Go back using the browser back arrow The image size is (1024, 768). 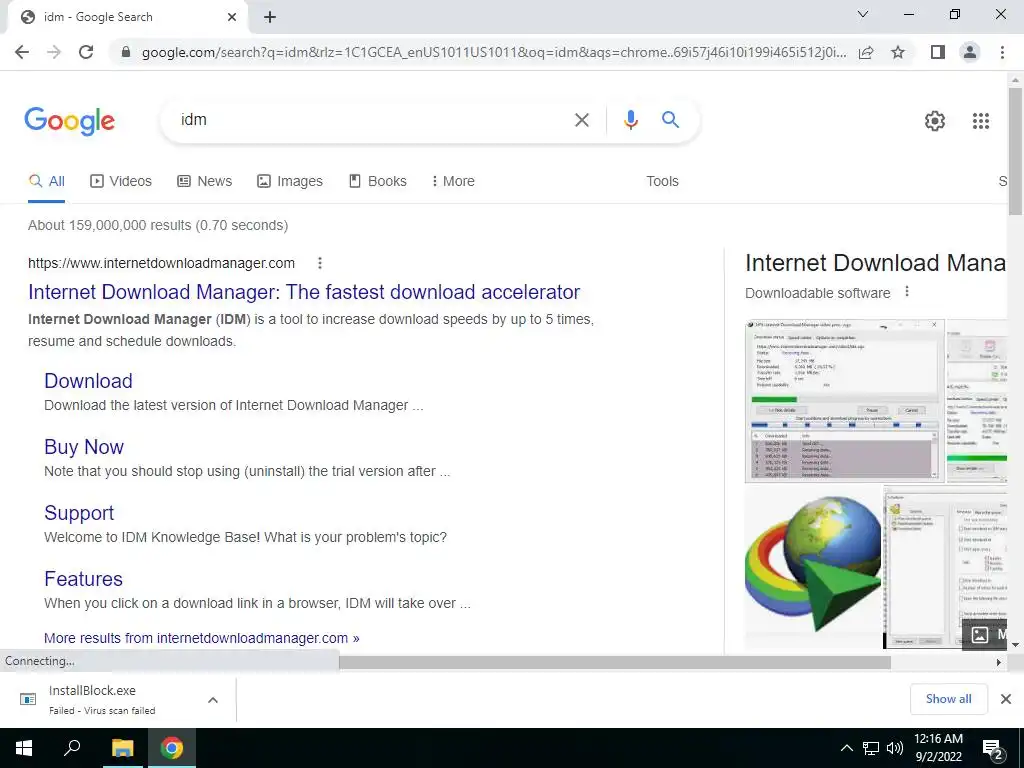point(22,52)
